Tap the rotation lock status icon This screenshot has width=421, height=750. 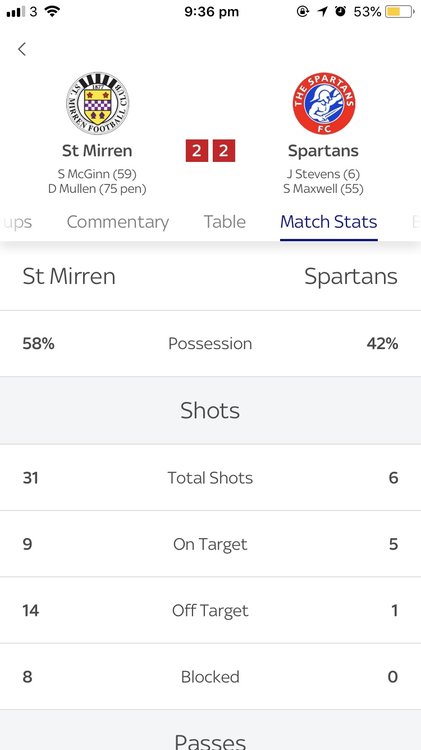point(303,11)
